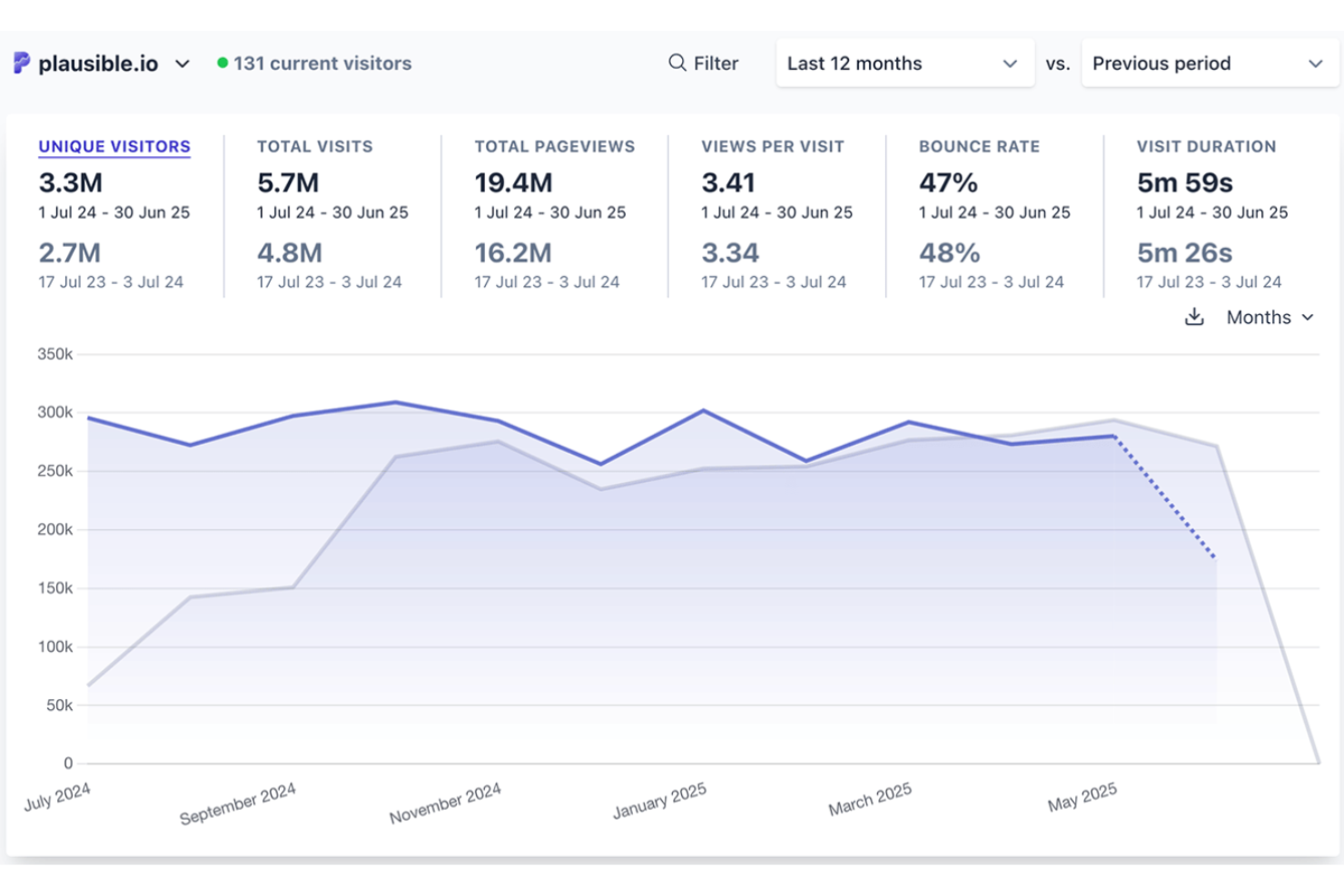Image resolution: width=1344 pixels, height=896 pixels.
Task: Click the 5m 59s visit duration value
Action: click(1185, 182)
